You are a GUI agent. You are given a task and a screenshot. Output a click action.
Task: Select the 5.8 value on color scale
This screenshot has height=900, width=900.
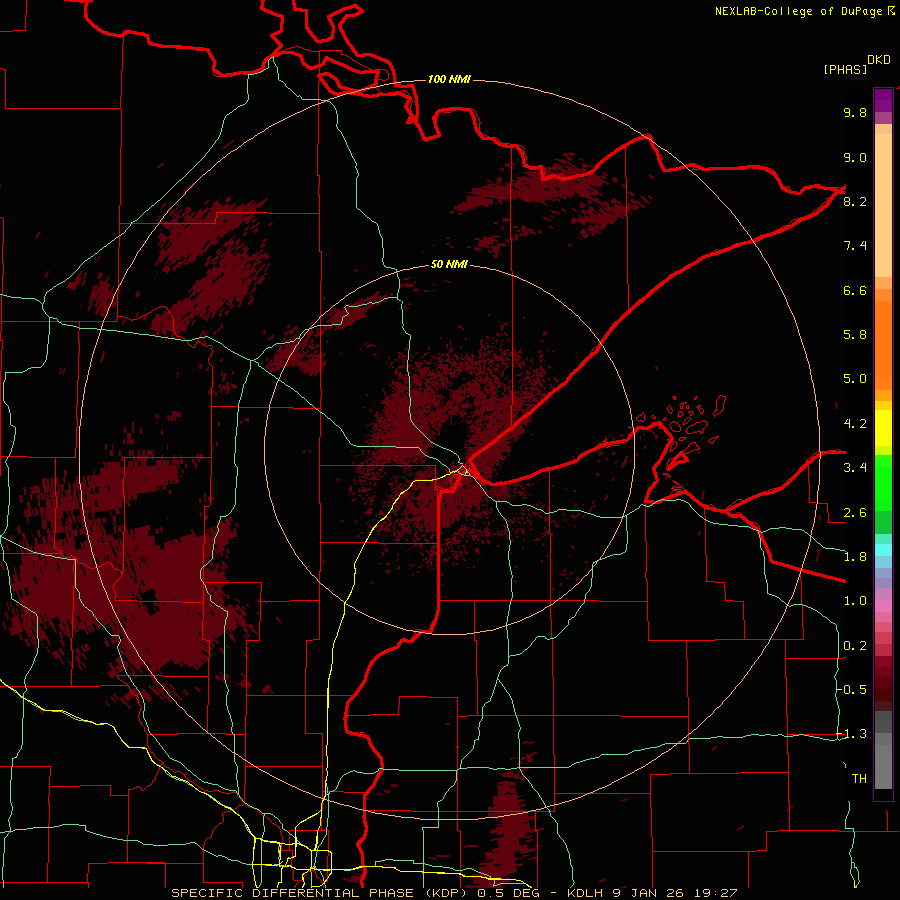click(x=855, y=334)
